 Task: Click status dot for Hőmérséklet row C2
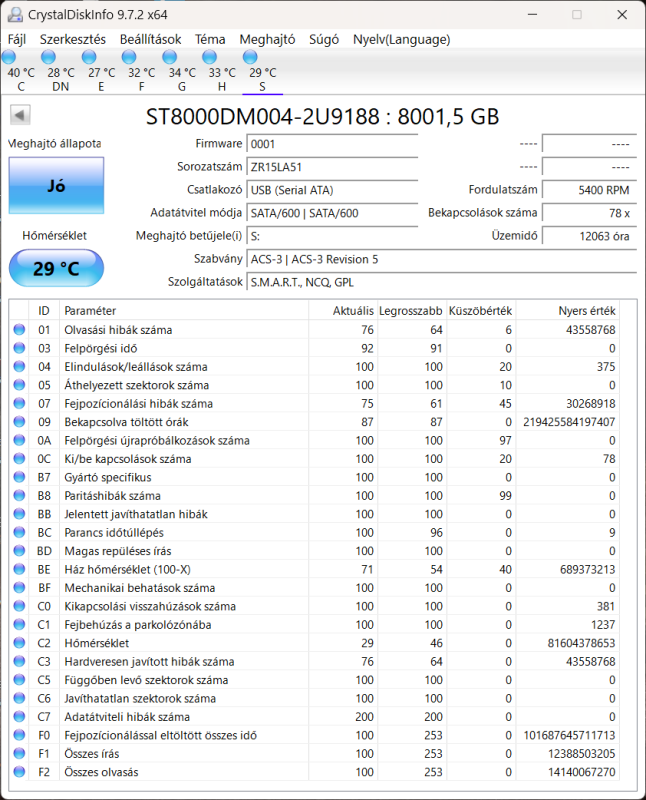coord(19,643)
